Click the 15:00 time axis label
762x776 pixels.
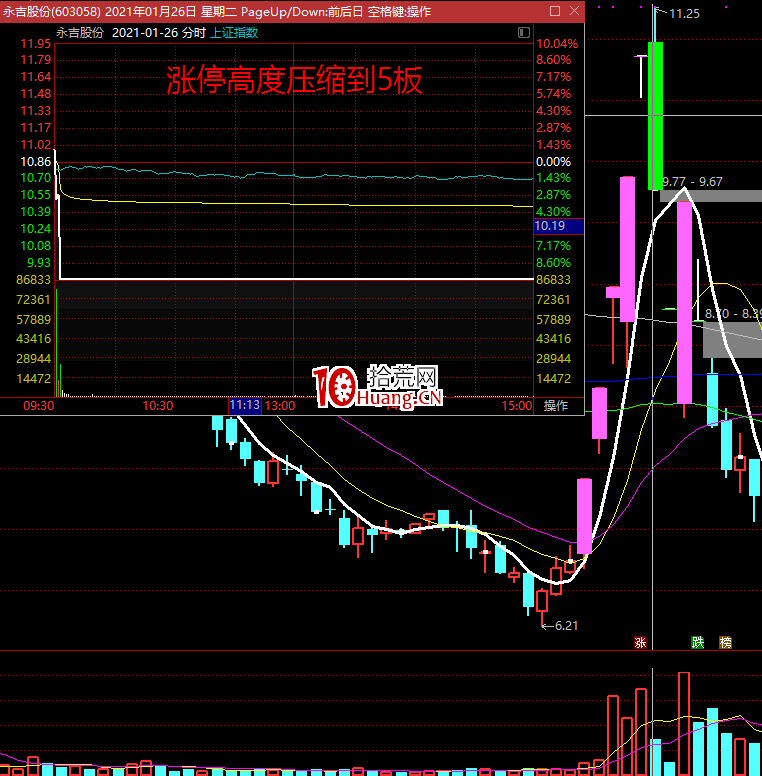(x=517, y=406)
